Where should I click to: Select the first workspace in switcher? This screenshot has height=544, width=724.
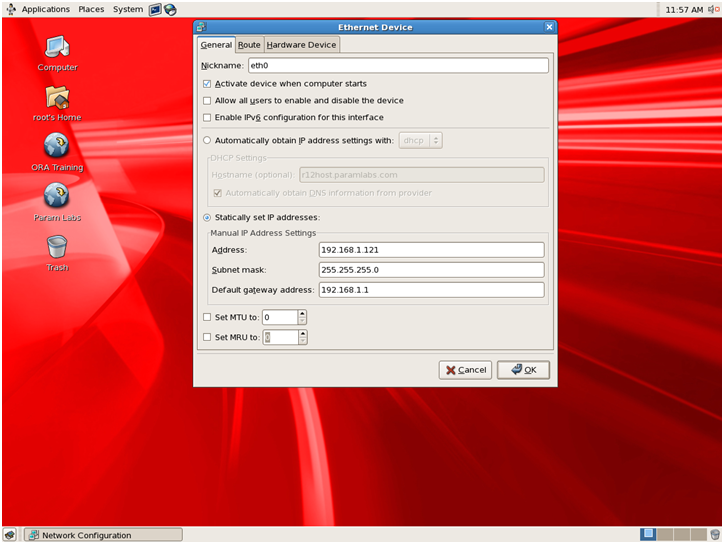648,534
